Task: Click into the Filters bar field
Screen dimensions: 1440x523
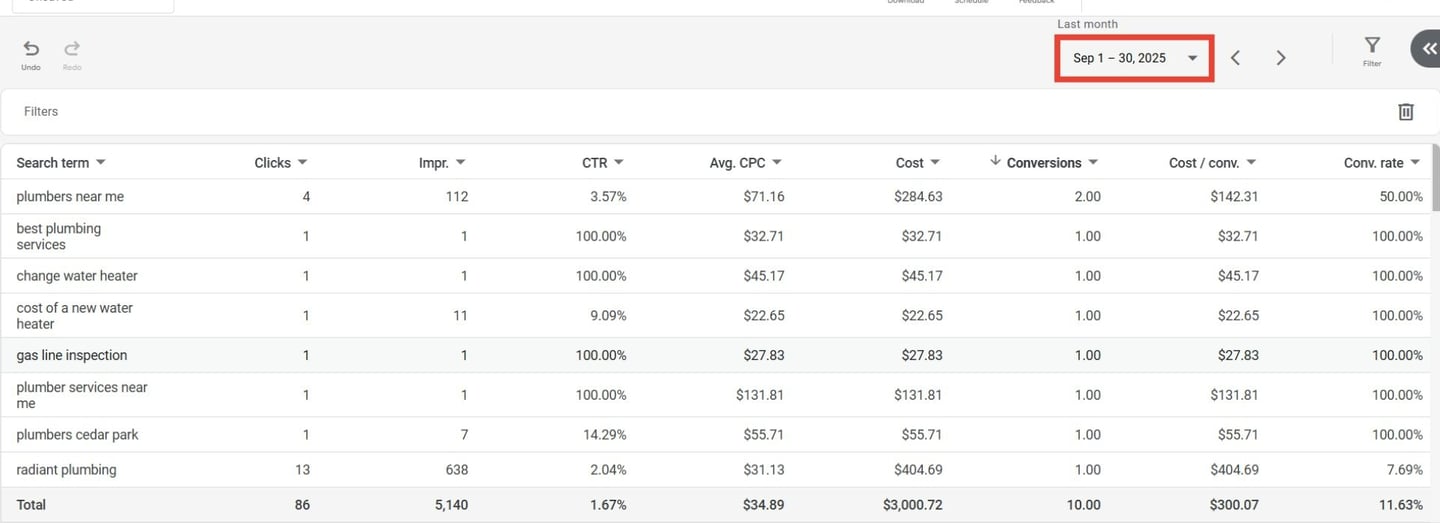Action: tap(600, 112)
